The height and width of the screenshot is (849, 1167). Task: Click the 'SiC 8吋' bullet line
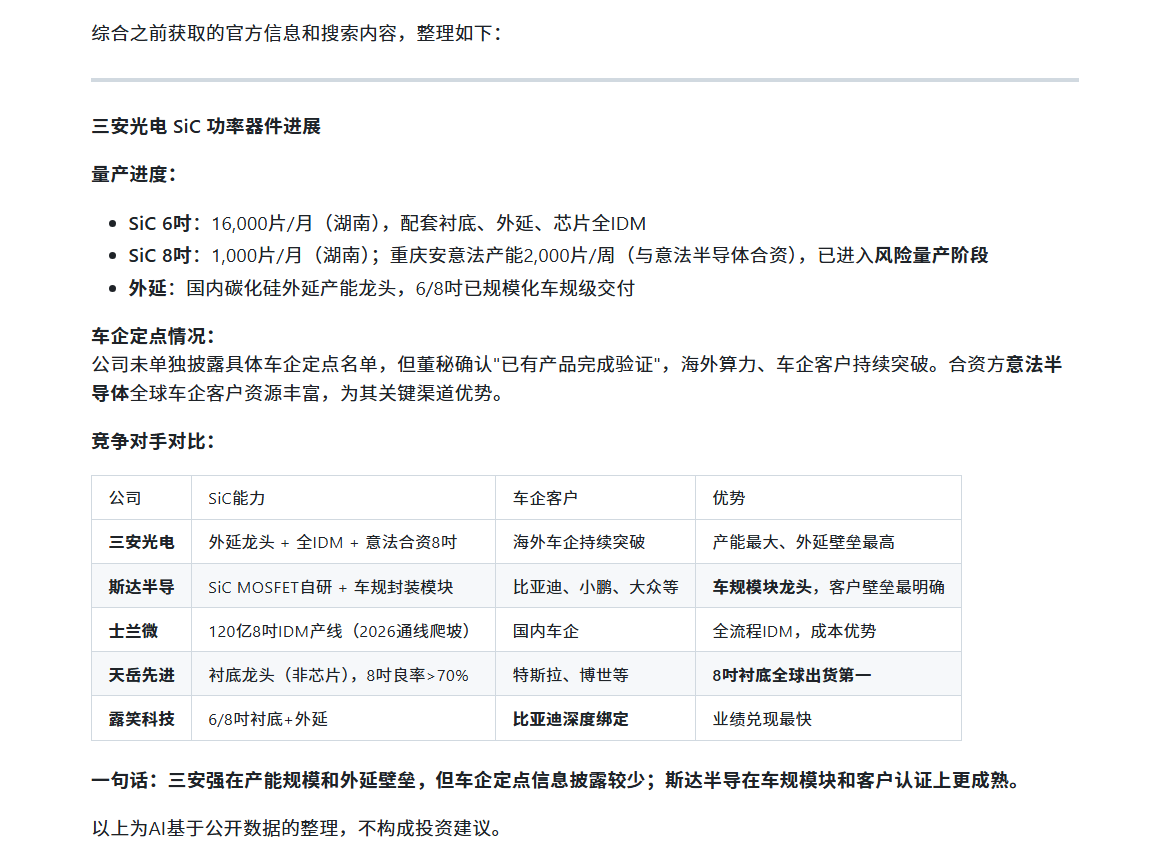point(558,255)
